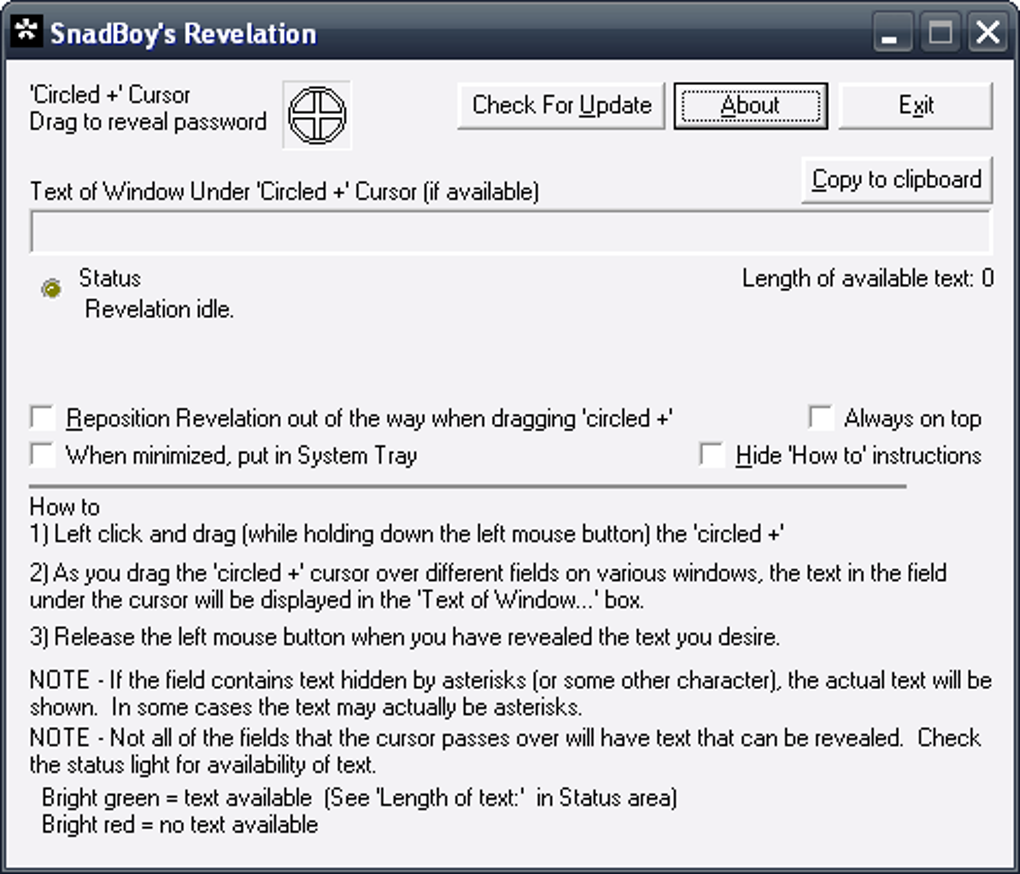Click the circled + cursor icon
1020x874 pixels.
(x=317, y=115)
